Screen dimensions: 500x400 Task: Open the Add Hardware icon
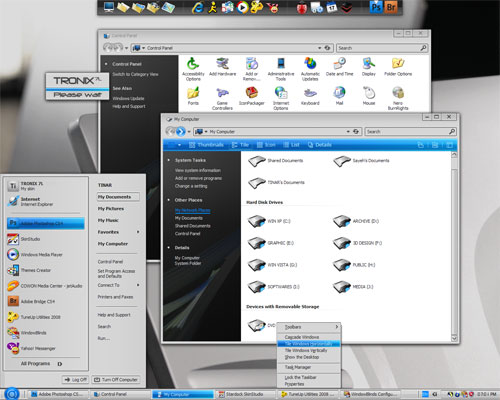[x=222, y=67]
